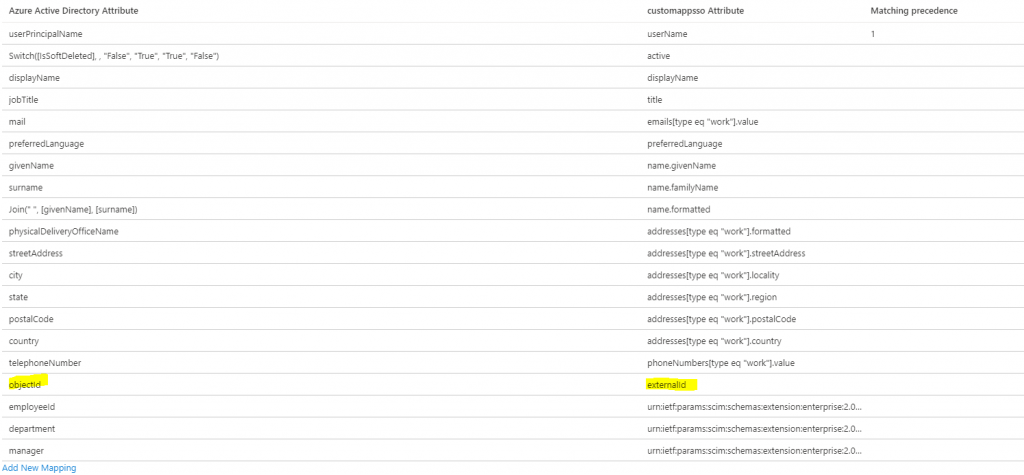Open the preferredLanguage mapping
The height and width of the screenshot is (475, 1024).
click(46, 144)
